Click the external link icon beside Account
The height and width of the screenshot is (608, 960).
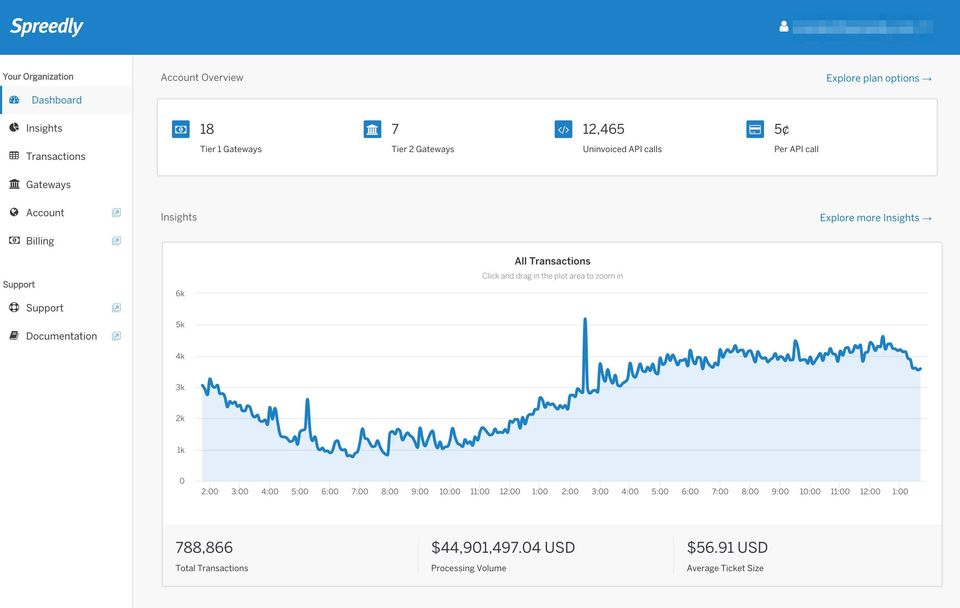click(116, 213)
